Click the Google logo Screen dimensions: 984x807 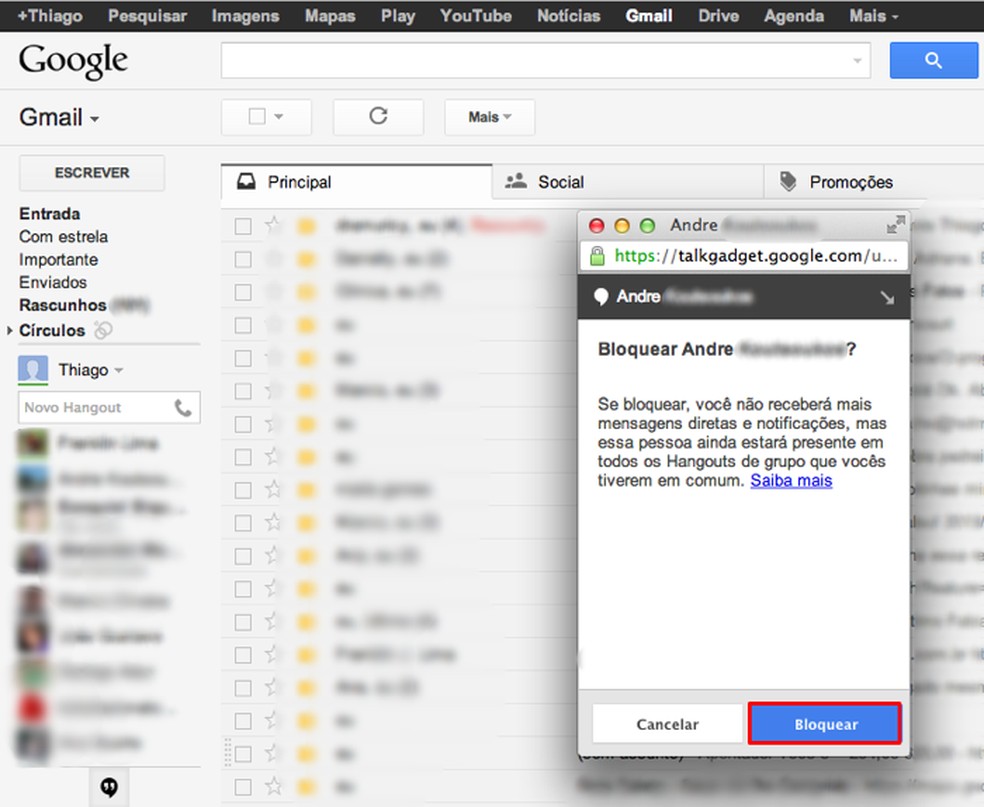click(x=73, y=61)
